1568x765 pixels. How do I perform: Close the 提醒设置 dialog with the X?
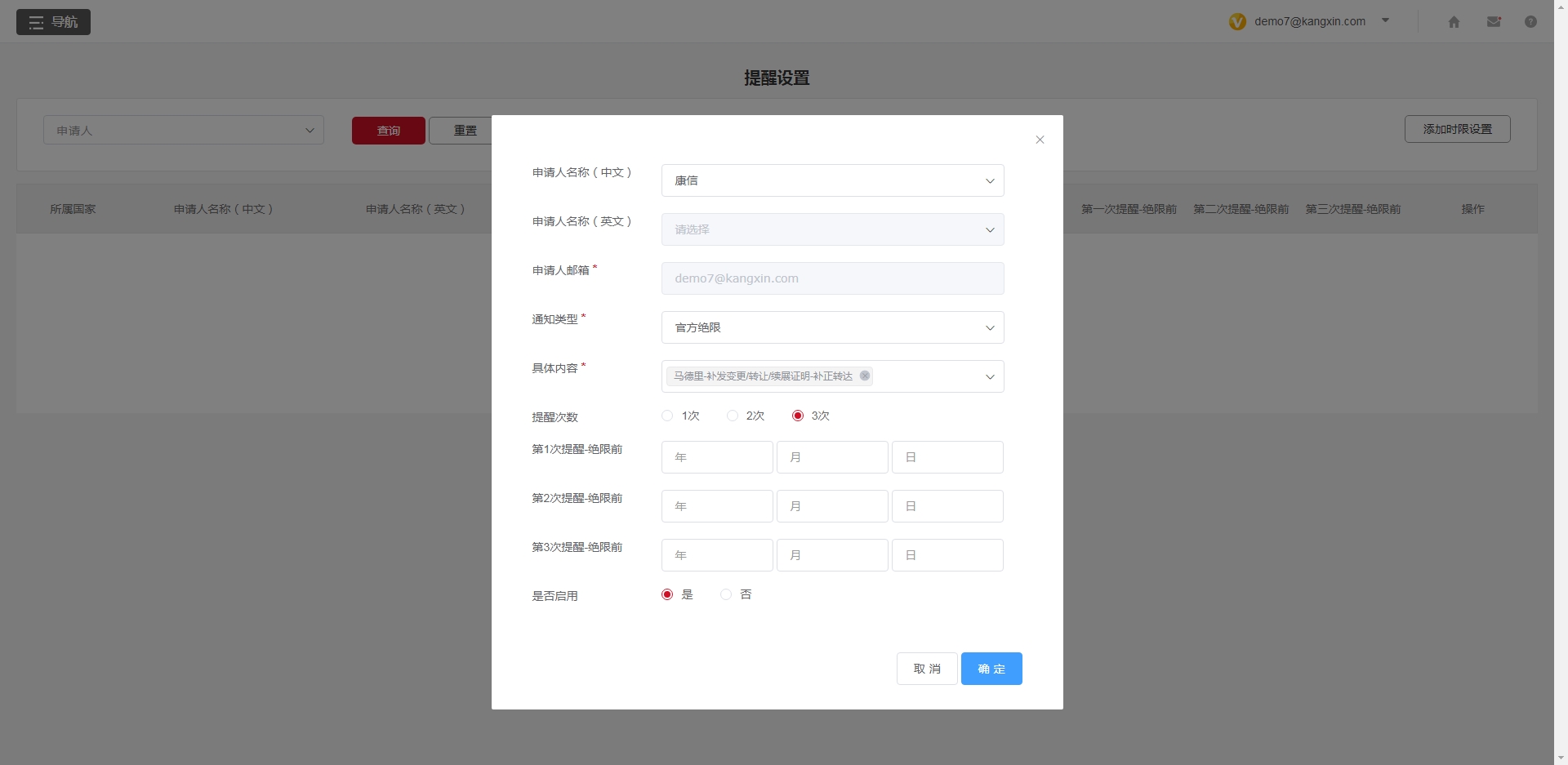pos(1040,140)
